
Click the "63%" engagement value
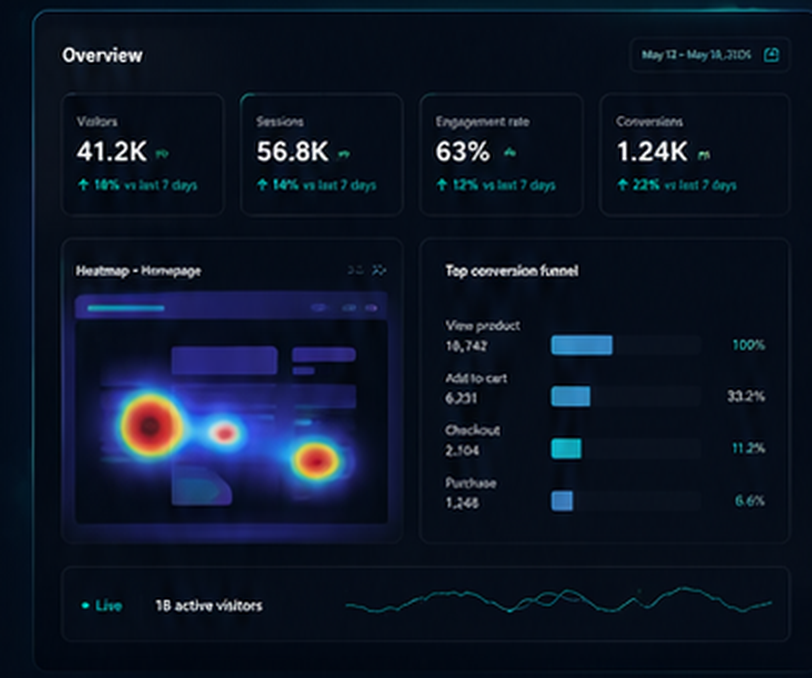(462, 152)
